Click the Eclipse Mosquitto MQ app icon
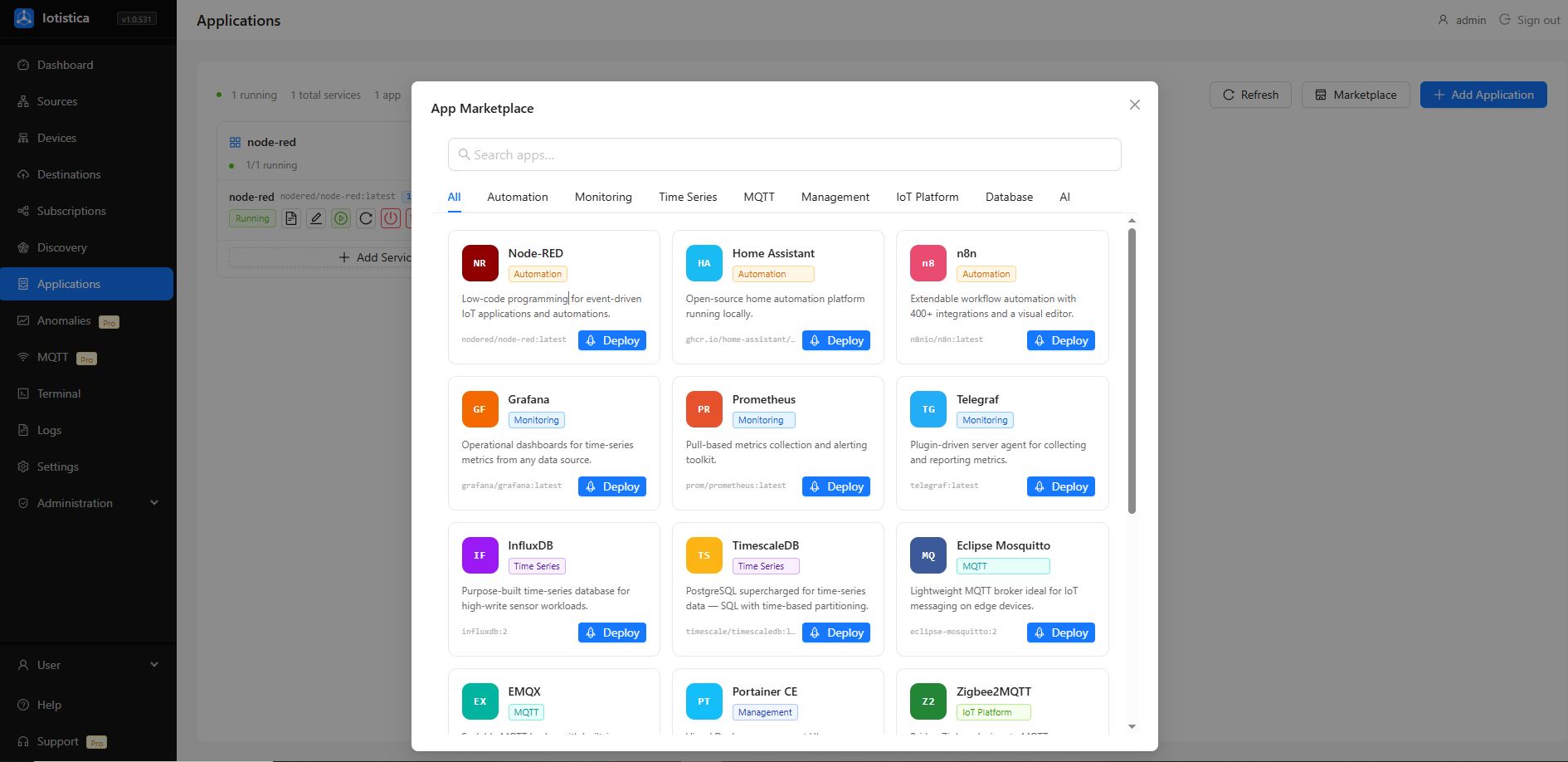This screenshot has width=1568, height=762. (928, 555)
